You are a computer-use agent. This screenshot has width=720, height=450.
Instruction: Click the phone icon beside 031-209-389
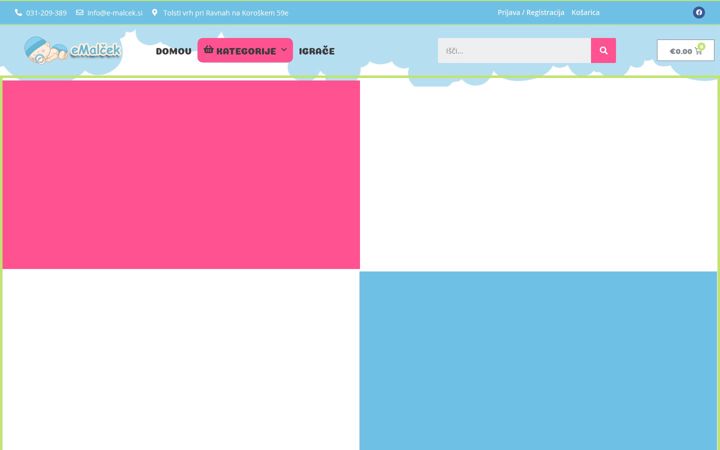click(18, 12)
